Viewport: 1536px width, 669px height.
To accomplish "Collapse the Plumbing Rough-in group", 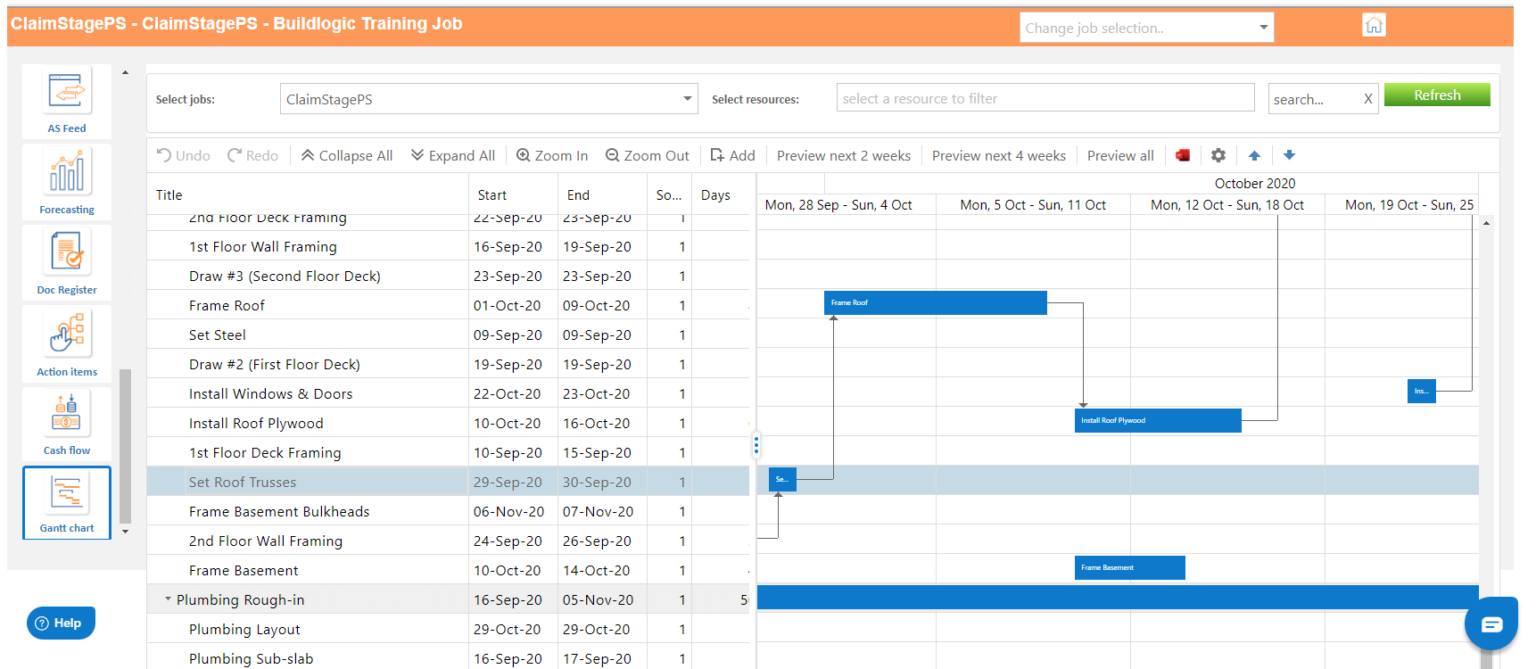I will click(x=167, y=599).
